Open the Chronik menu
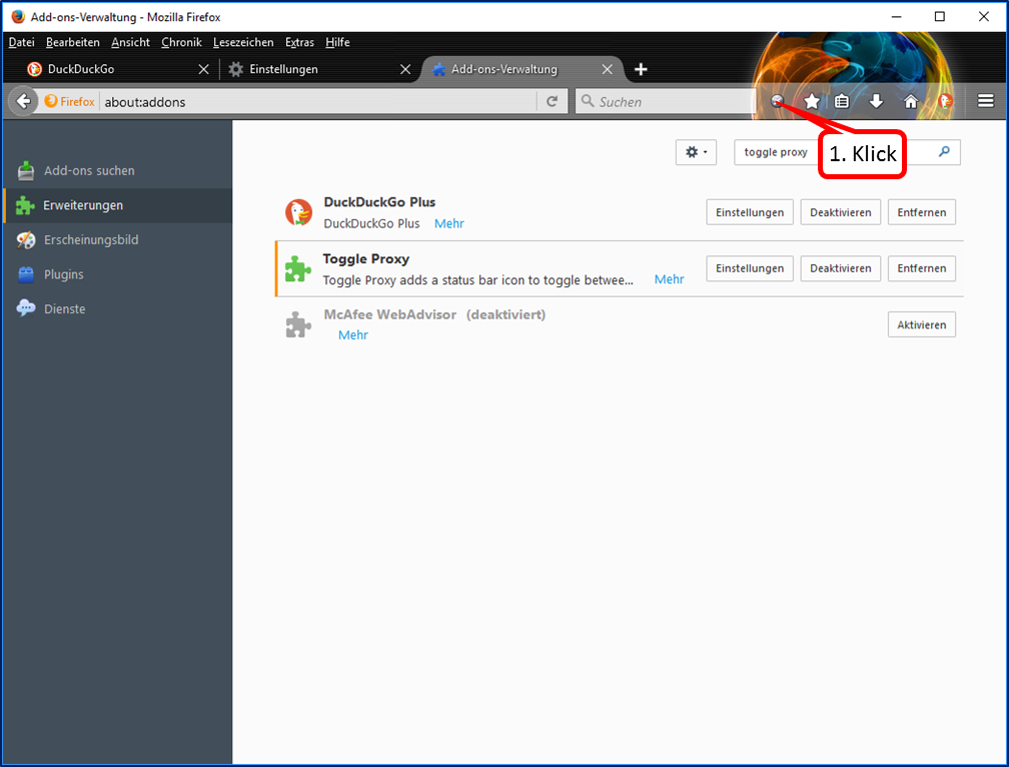Image resolution: width=1009 pixels, height=767 pixels. (x=181, y=42)
